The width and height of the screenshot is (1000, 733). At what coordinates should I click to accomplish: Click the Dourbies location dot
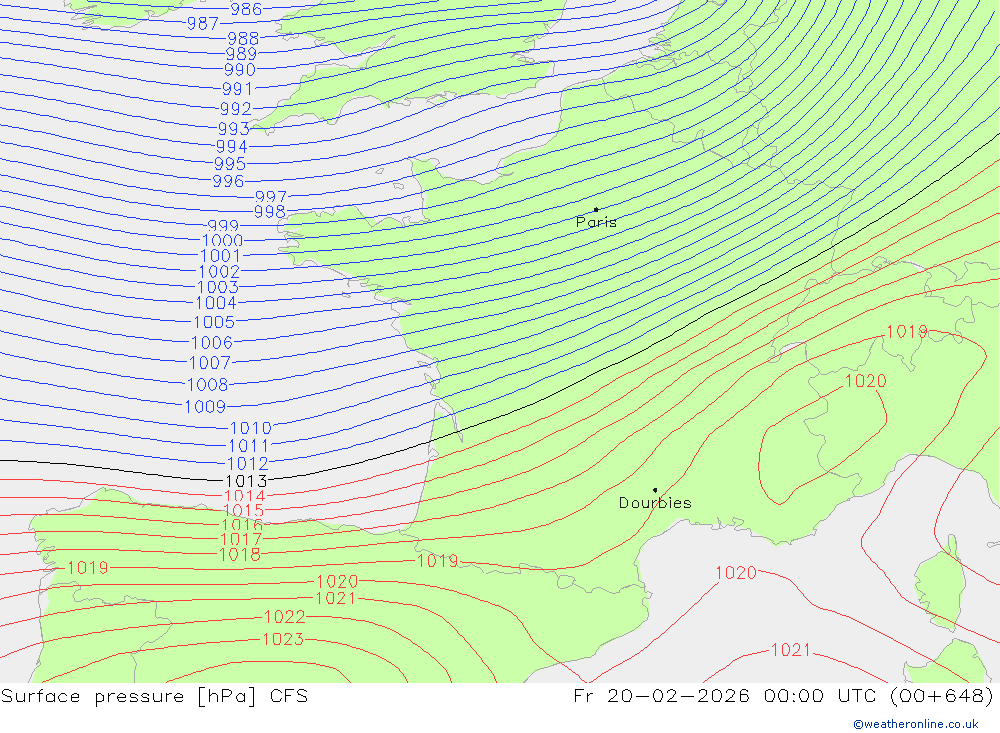pyautogui.click(x=655, y=490)
